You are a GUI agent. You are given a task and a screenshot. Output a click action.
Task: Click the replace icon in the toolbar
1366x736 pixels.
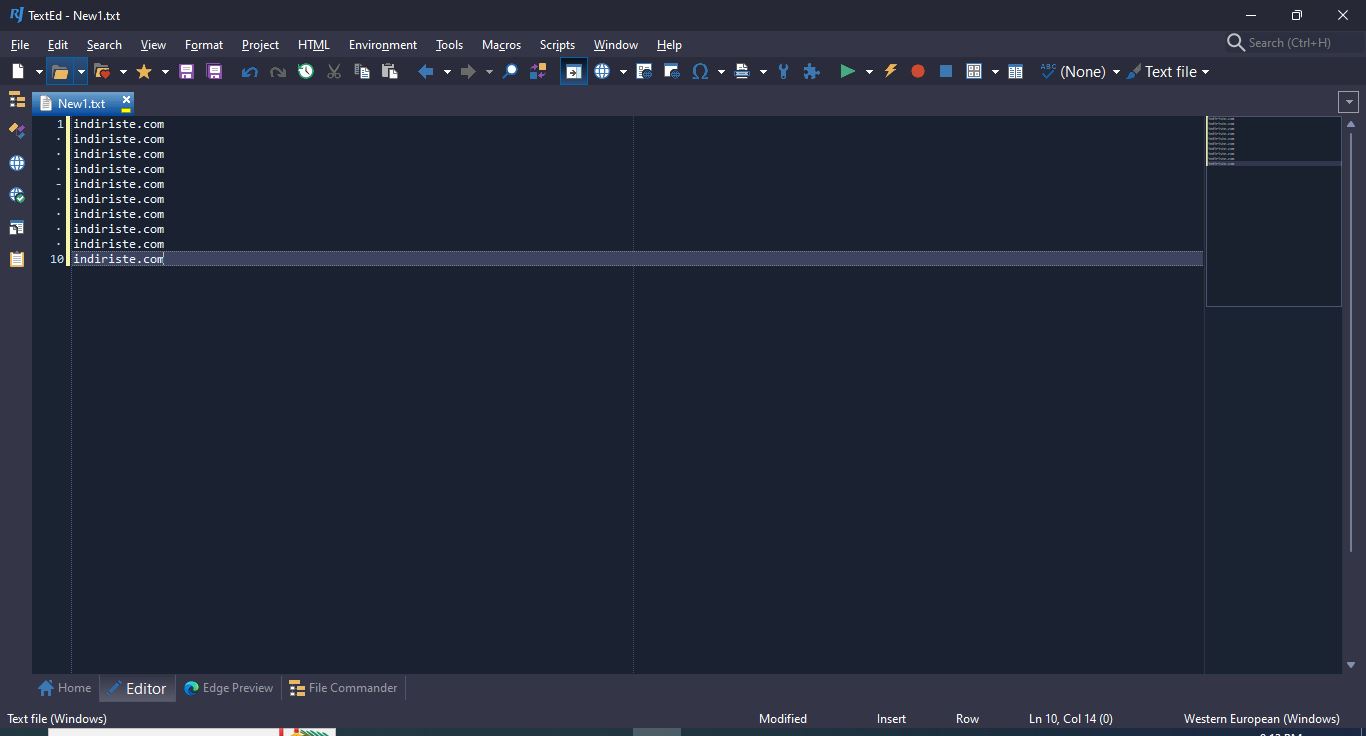pyautogui.click(x=538, y=71)
